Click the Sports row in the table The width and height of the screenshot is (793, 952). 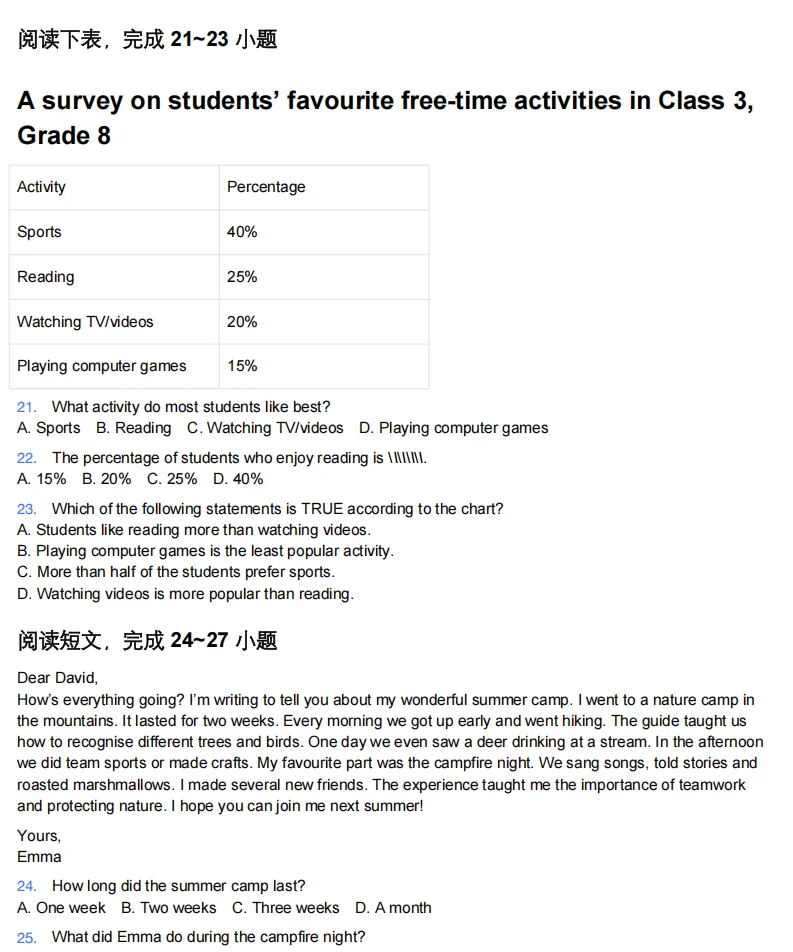tap(219, 232)
